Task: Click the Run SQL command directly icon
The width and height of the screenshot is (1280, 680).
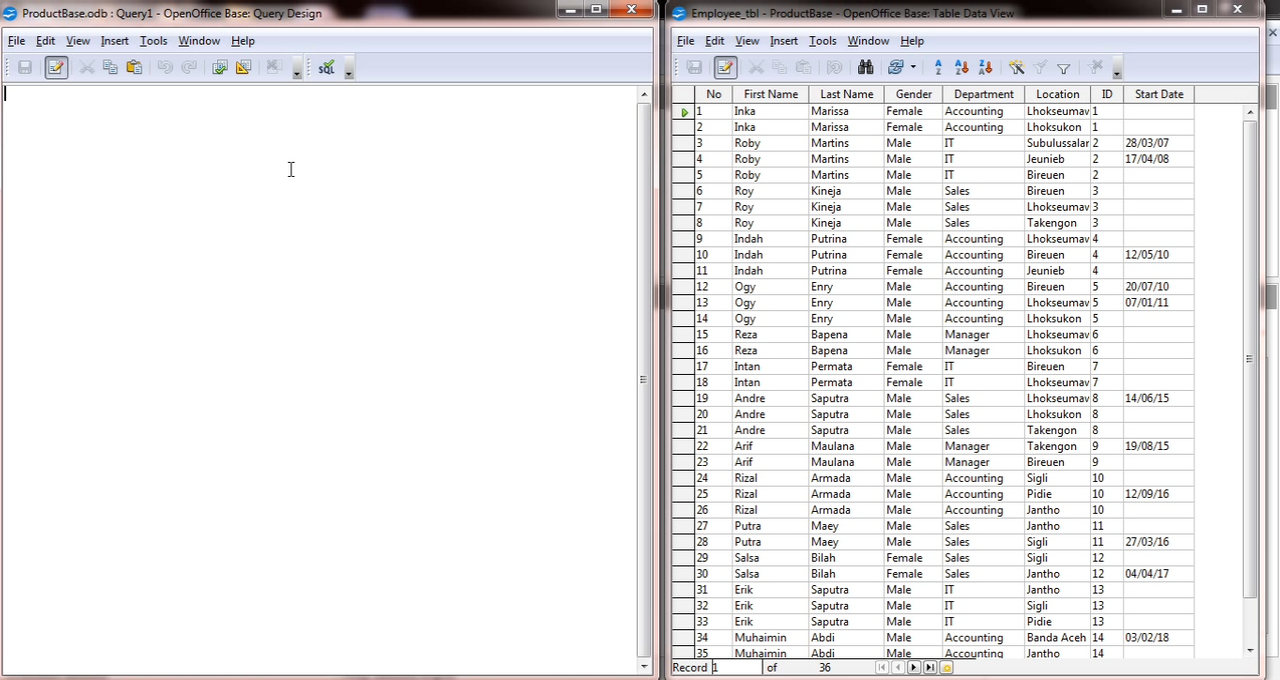Action: [x=326, y=67]
